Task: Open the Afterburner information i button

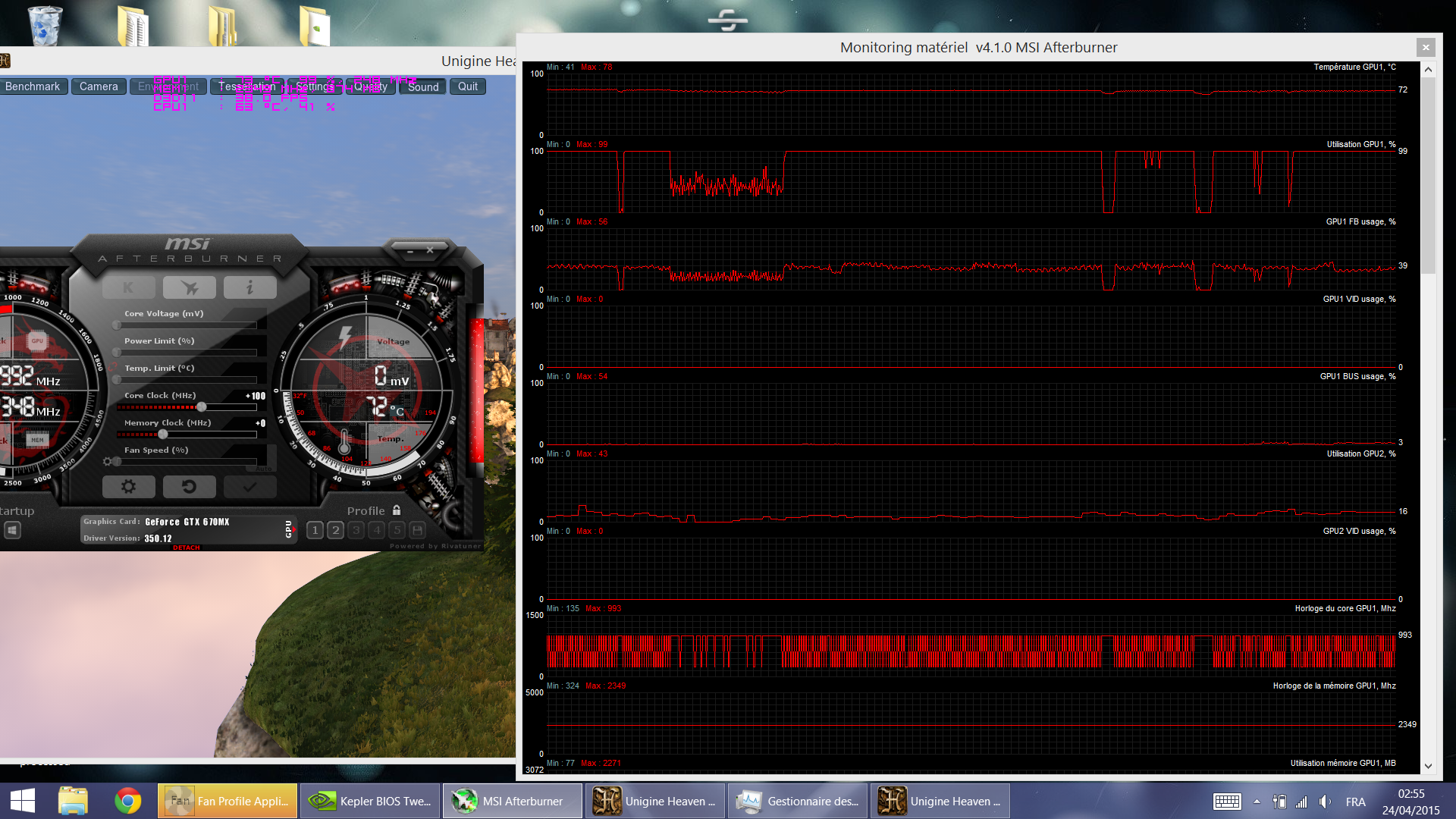Action: pos(250,287)
